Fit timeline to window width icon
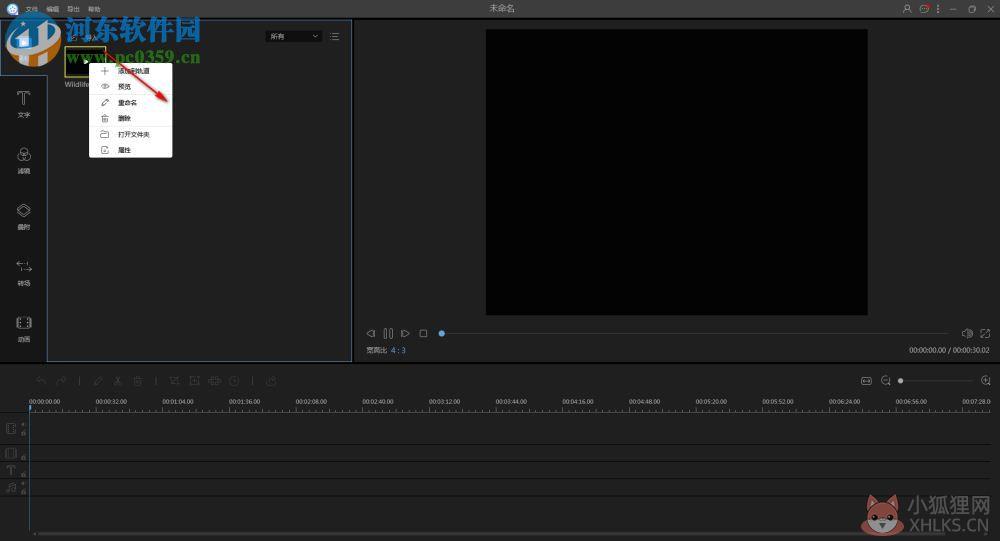The image size is (1000, 541). pyautogui.click(x=866, y=381)
